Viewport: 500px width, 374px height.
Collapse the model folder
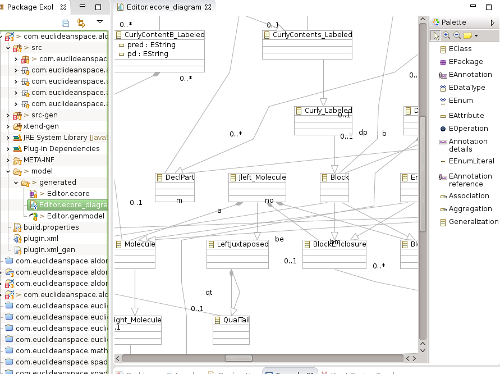8,171
